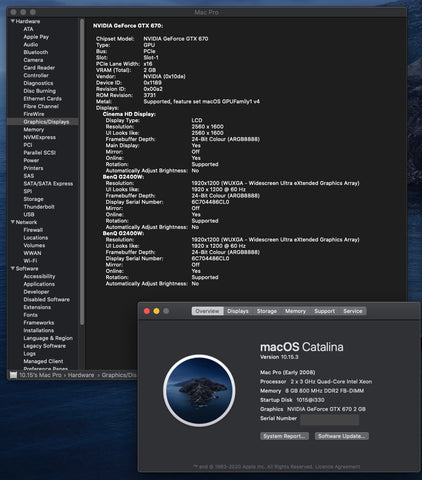
Task: Open SATA/SATA Express entry
Action: tap(48, 183)
